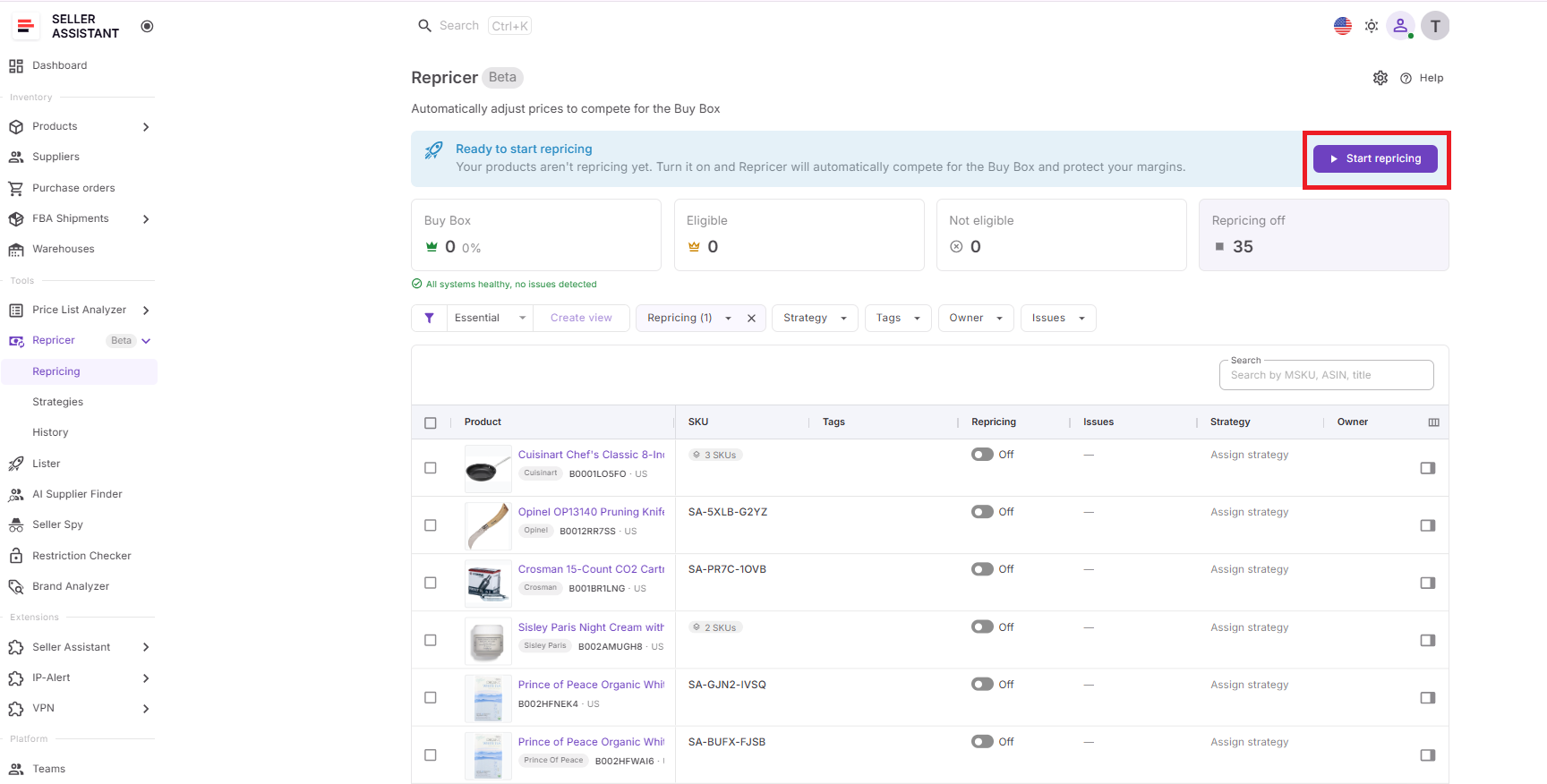Open side panel for Cuisinart row
The width and height of the screenshot is (1547, 784).
1428,468
